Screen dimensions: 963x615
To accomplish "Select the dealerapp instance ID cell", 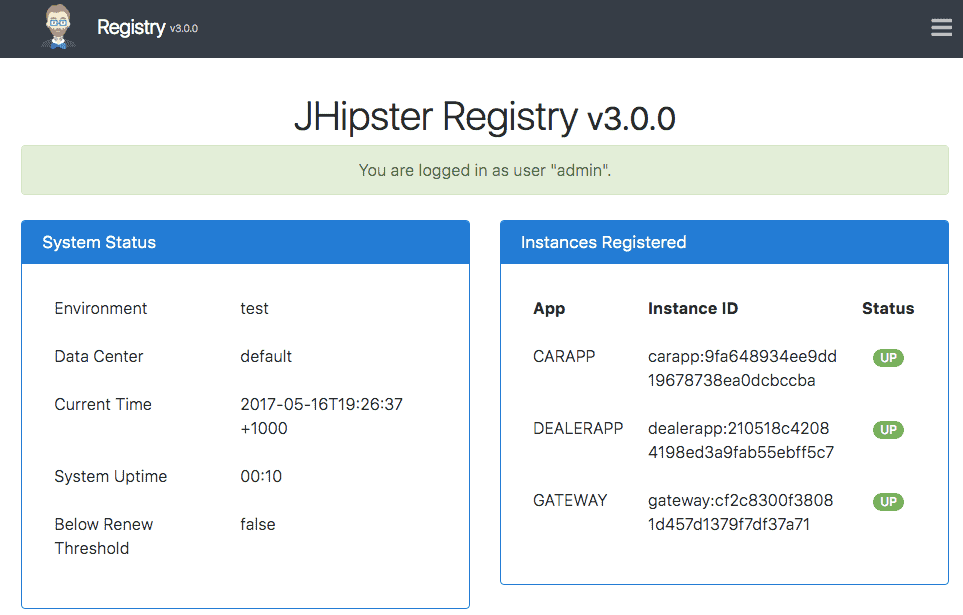I will [741, 440].
